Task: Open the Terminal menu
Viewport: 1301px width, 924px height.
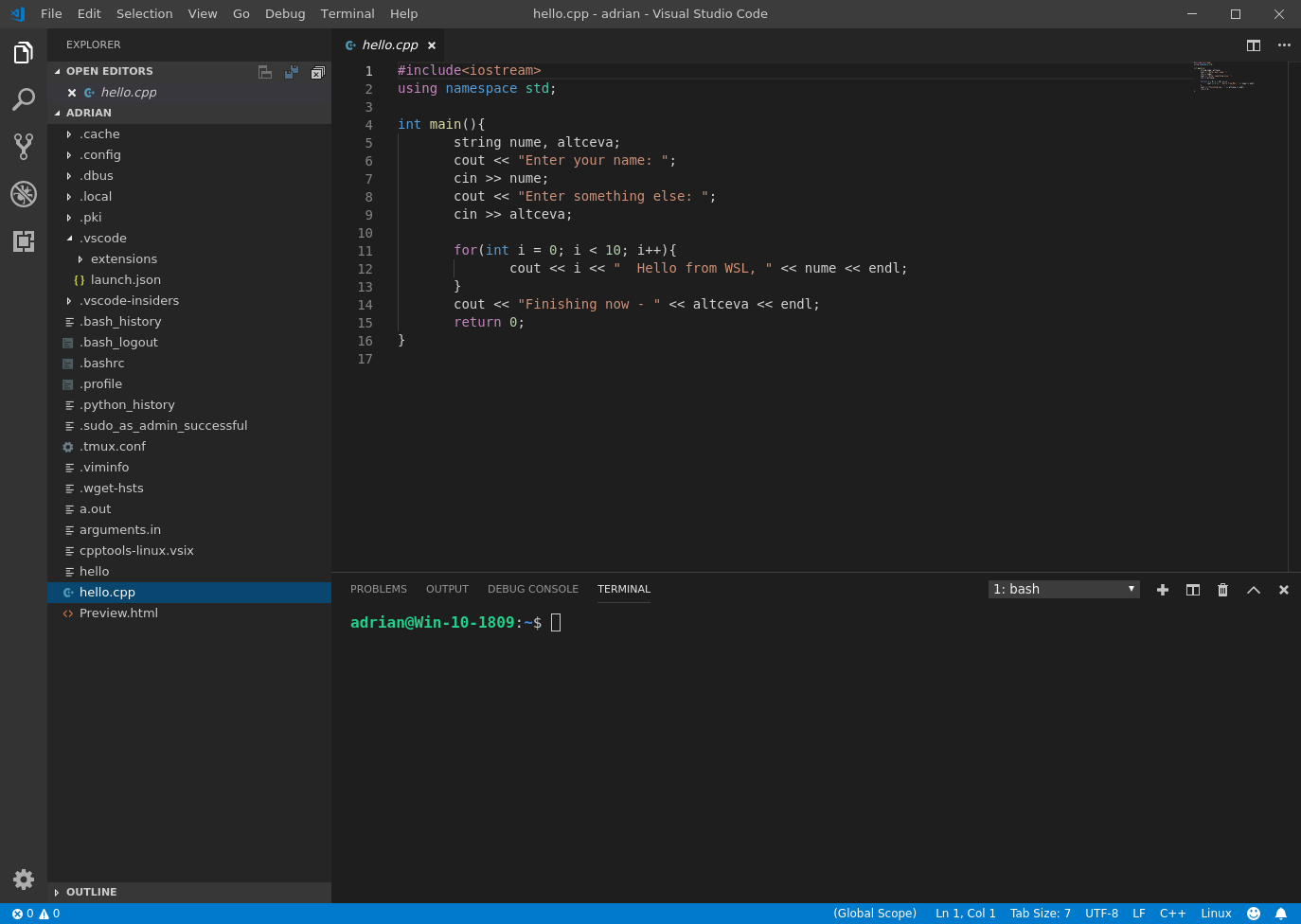Action: 348,13
